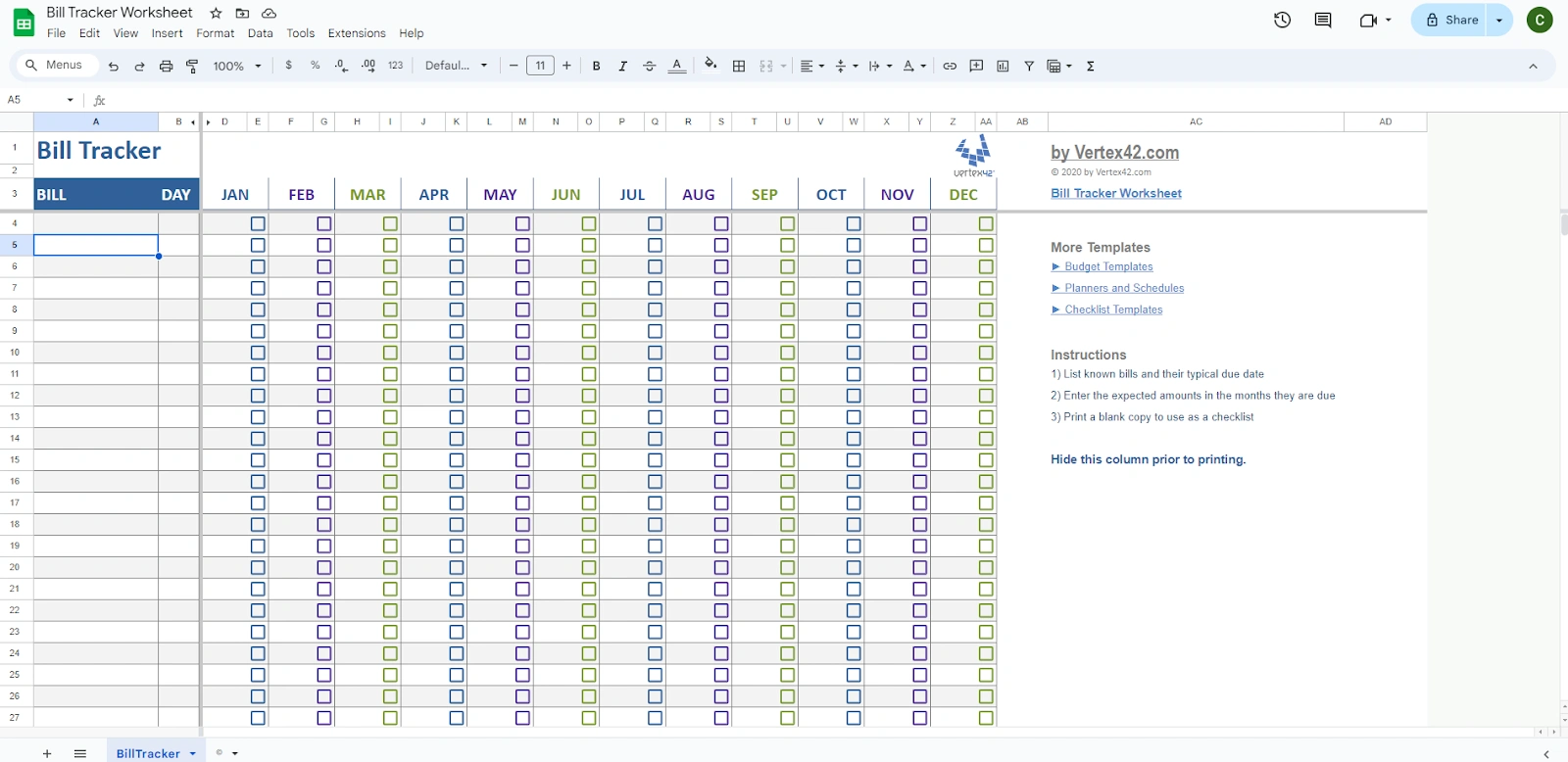Viewport: 1568px width, 762px height.
Task: Open the Bill Tracker Worksheet link
Action: pyautogui.click(x=1116, y=193)
